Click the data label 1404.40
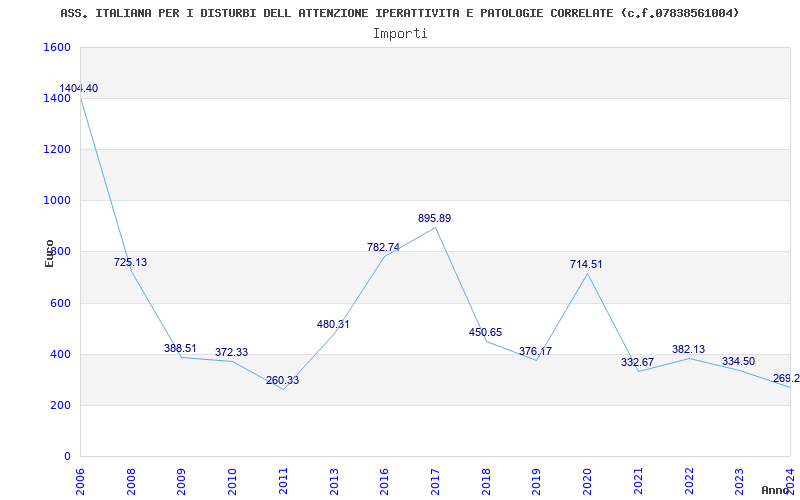Image resolution: width=800 pixels, height=500 pixels. coord(79,88)
